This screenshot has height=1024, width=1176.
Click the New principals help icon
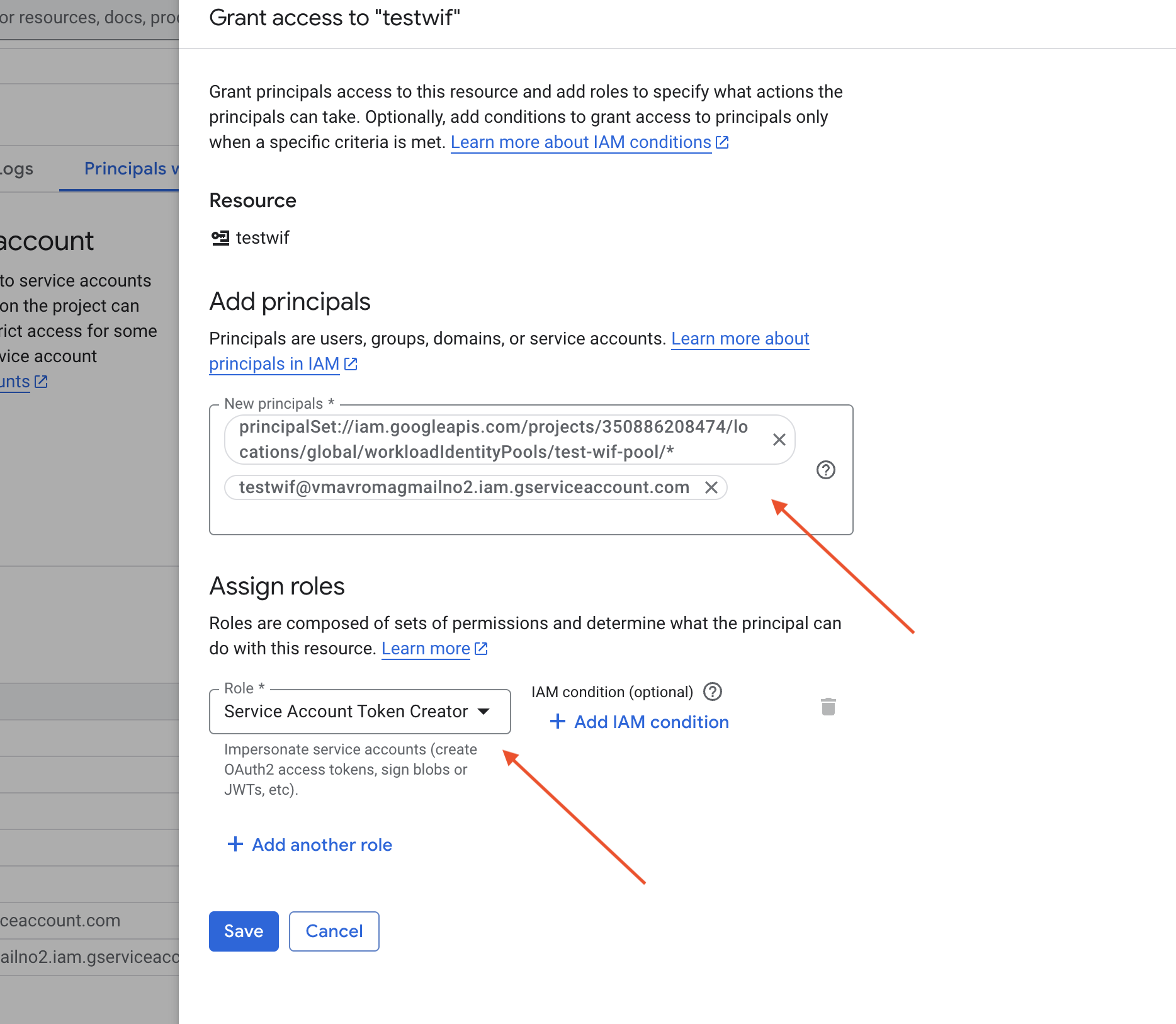click(x=825, y=470)
